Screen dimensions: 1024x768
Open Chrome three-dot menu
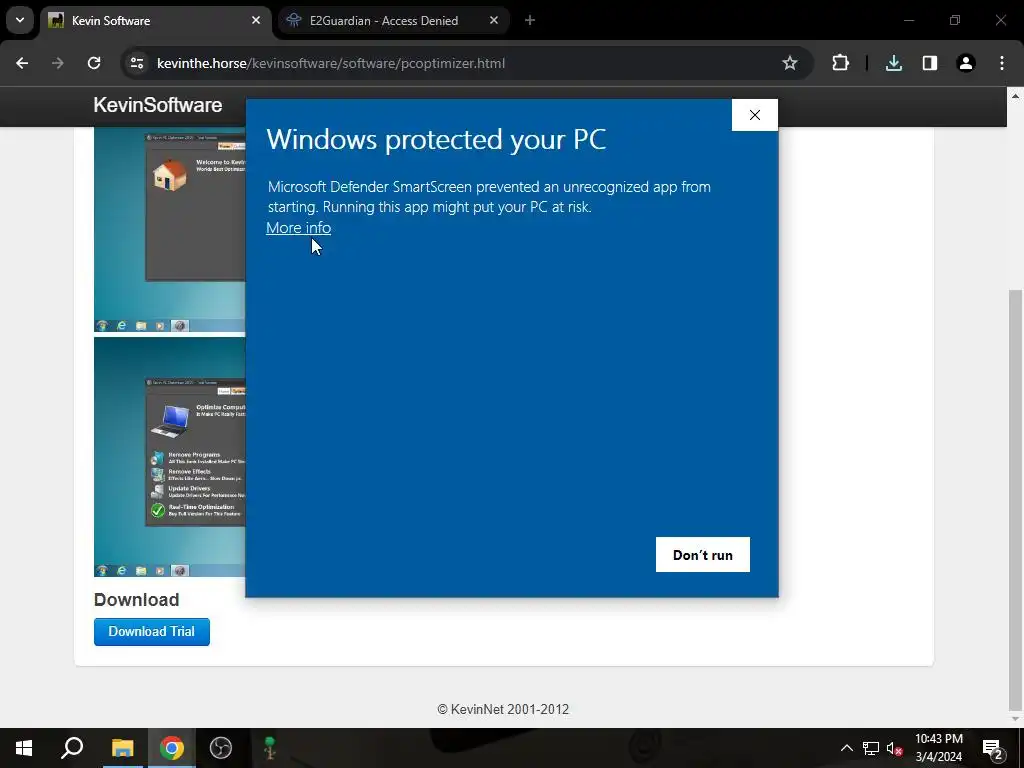(x=1002, y=63)
